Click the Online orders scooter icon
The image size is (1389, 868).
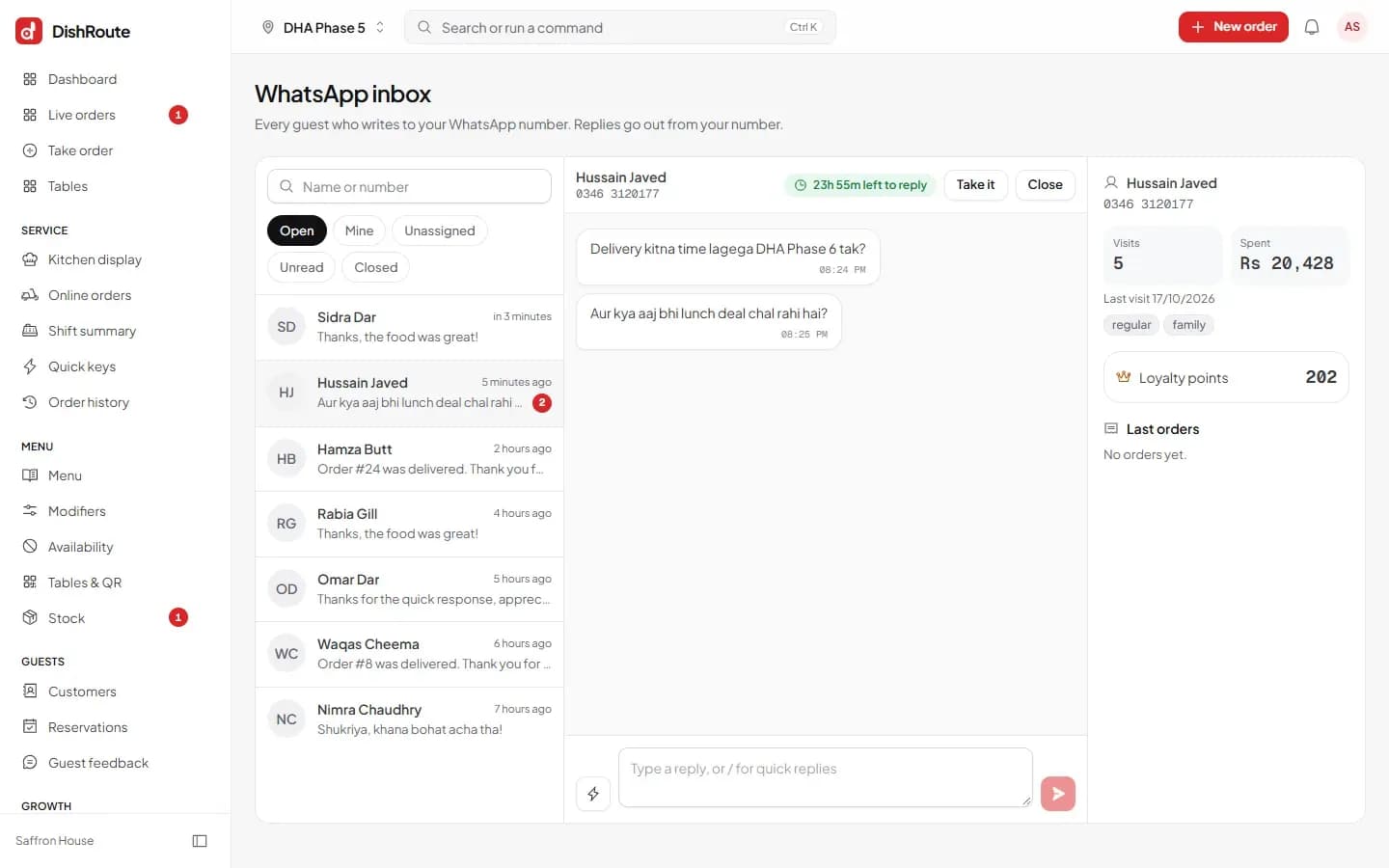[30, 295]
